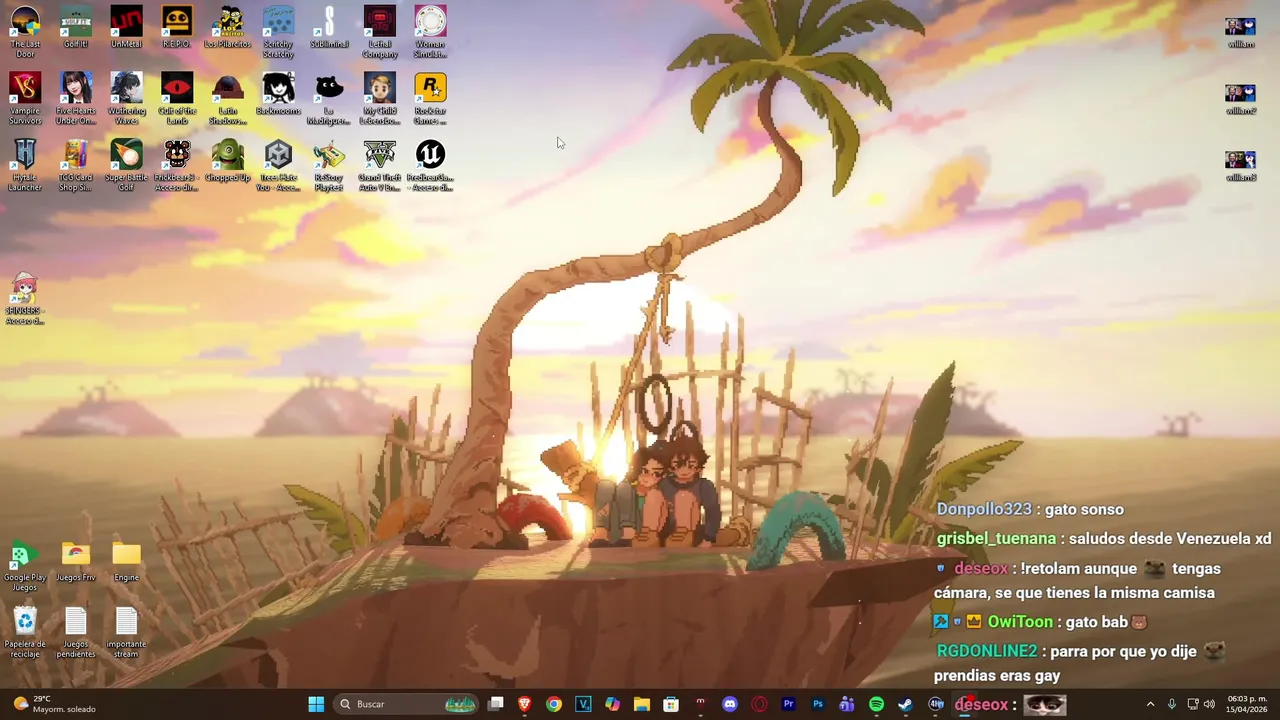
Task: Open the Backrooms shortcut
Action: [x=278, y=95]
